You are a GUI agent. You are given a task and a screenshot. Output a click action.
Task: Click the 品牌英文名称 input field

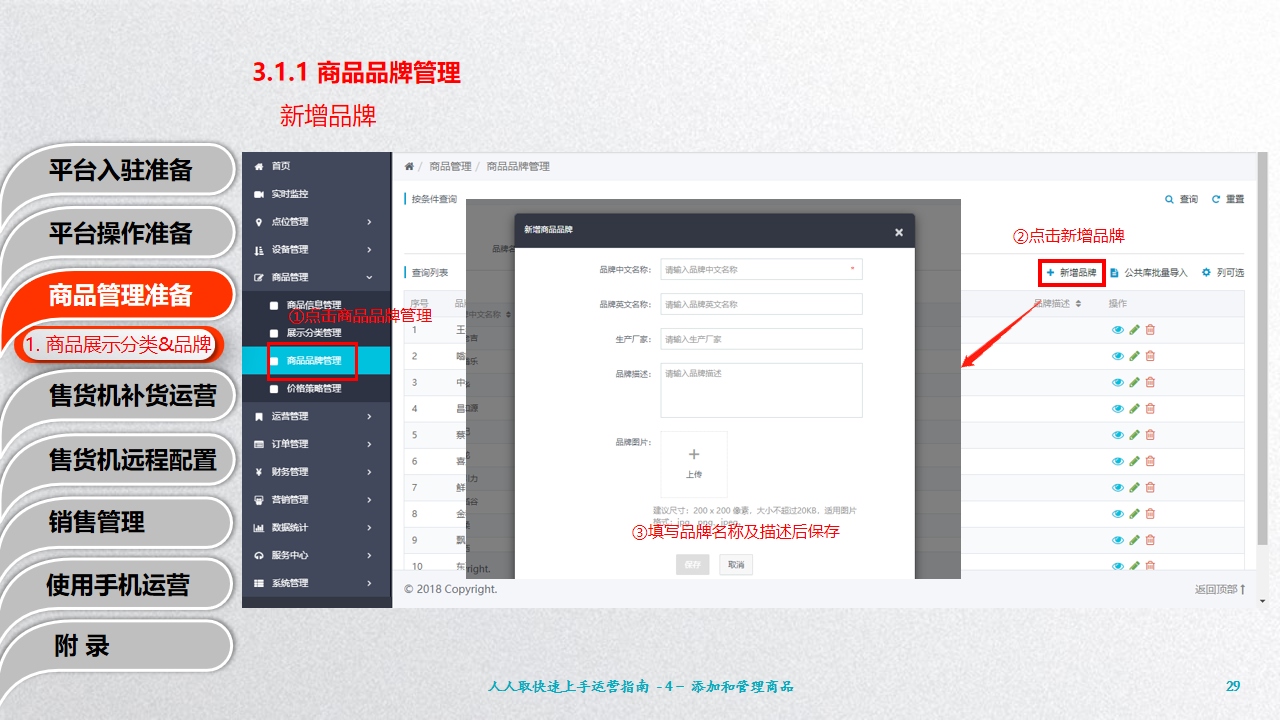[x=761, y=304]
